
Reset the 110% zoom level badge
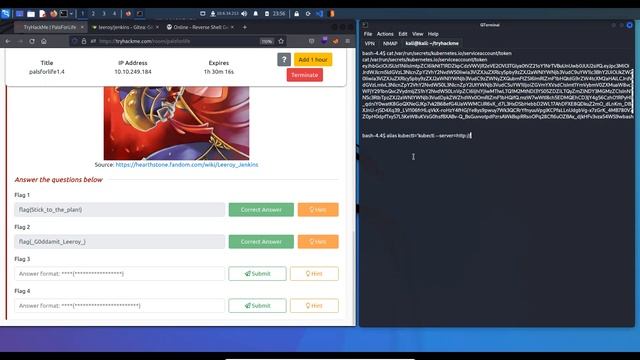[x=267, y=41]
